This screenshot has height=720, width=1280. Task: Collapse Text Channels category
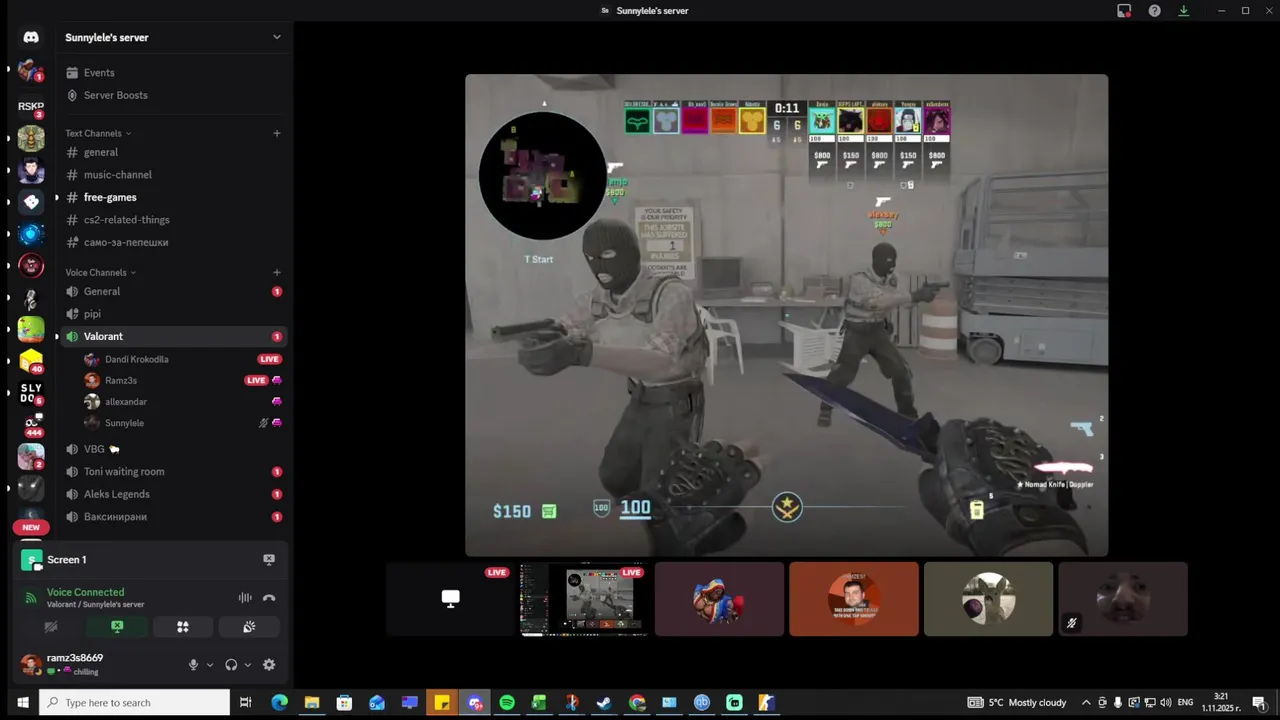[x=98, y=133]
